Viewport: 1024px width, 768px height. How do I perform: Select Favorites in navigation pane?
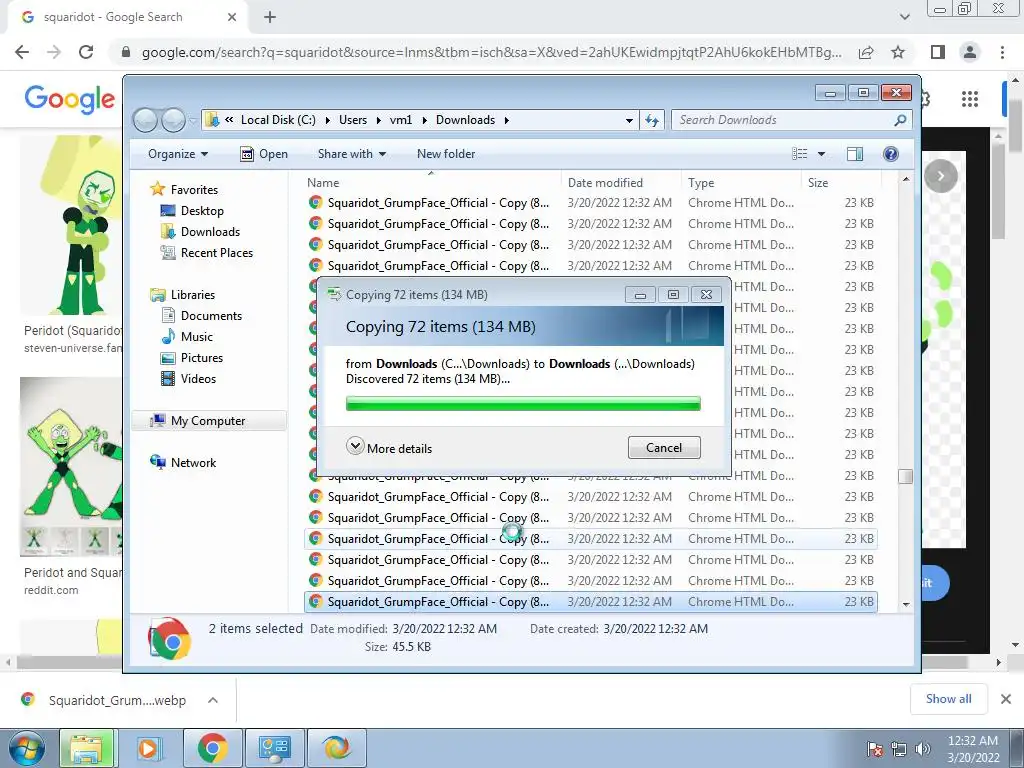pyautogui.click(x=194, y=189)
